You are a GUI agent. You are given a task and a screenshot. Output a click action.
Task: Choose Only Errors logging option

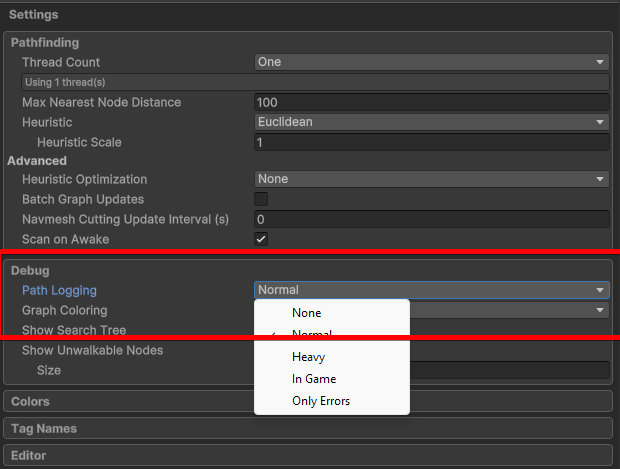332,401
